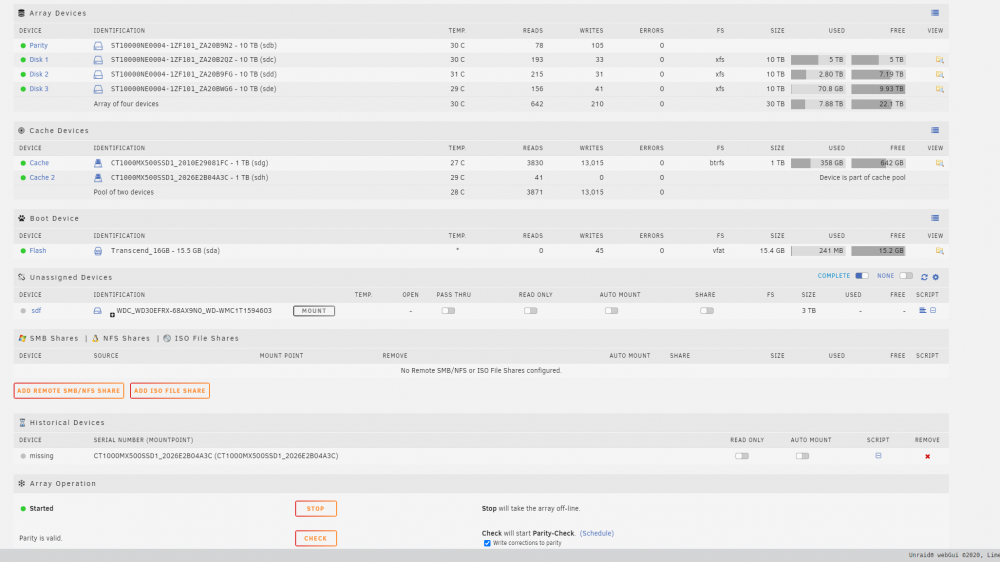
Task: Click the Flash boot drive icon
Action: 98,251
